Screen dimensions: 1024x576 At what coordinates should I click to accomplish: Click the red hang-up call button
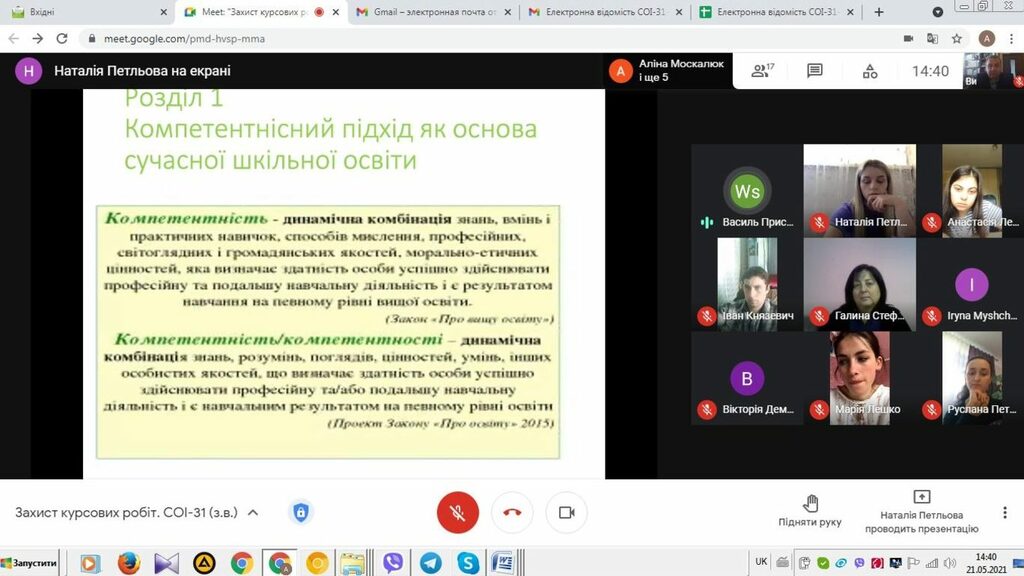(x=512, y=512)
